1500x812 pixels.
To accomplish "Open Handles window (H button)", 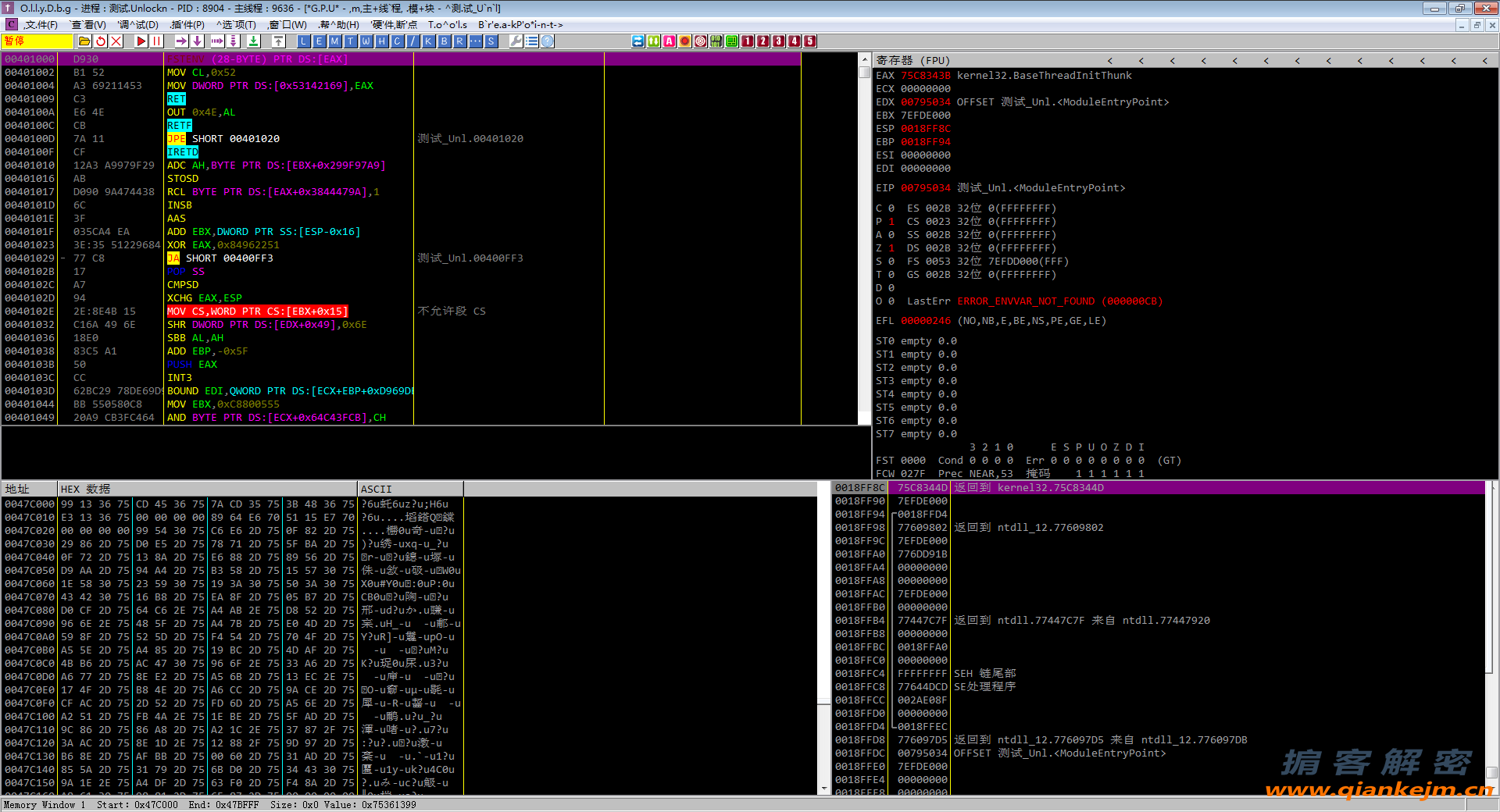I will [x=381, y=41].
